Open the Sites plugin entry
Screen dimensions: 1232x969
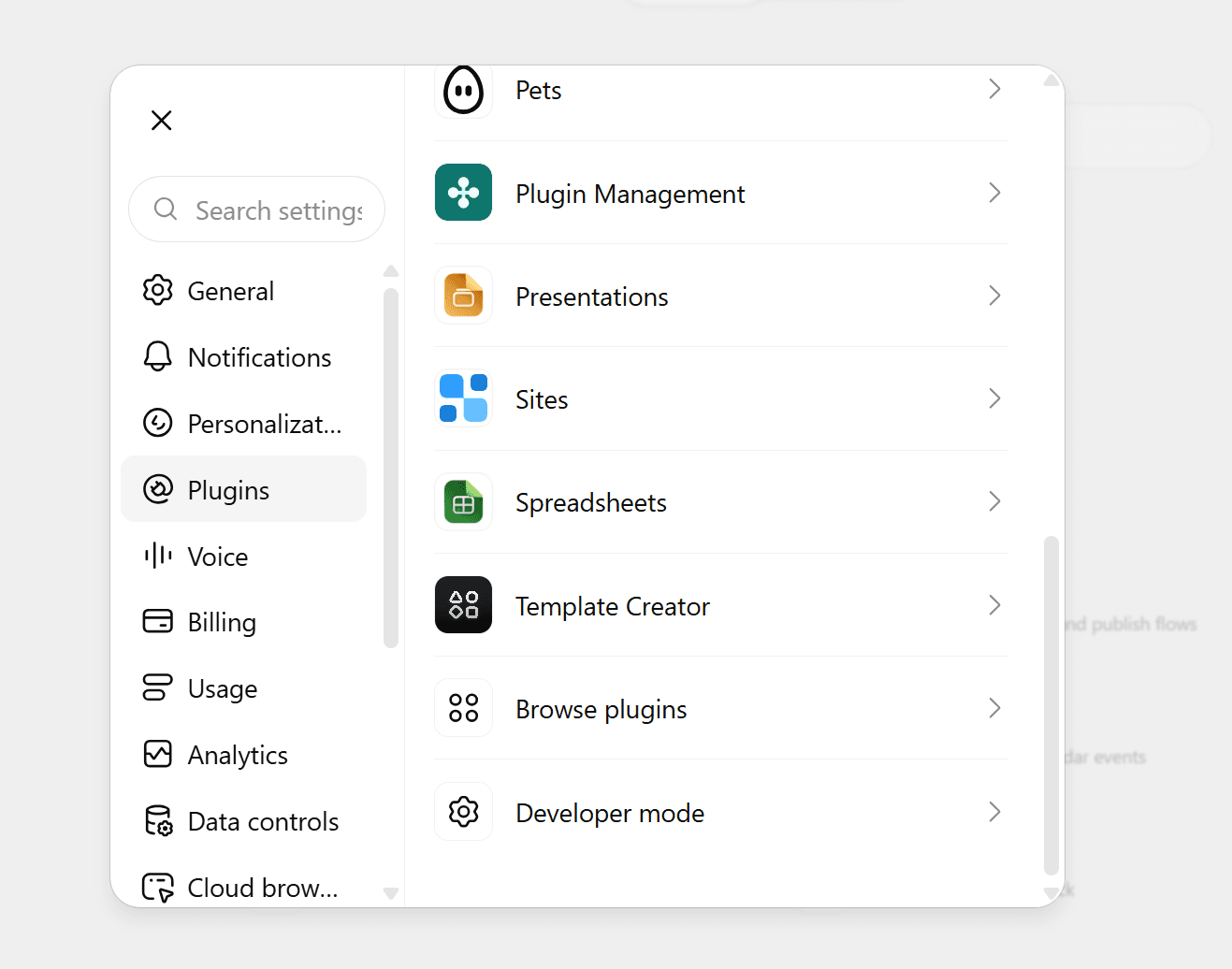click(x=721, y=398)
